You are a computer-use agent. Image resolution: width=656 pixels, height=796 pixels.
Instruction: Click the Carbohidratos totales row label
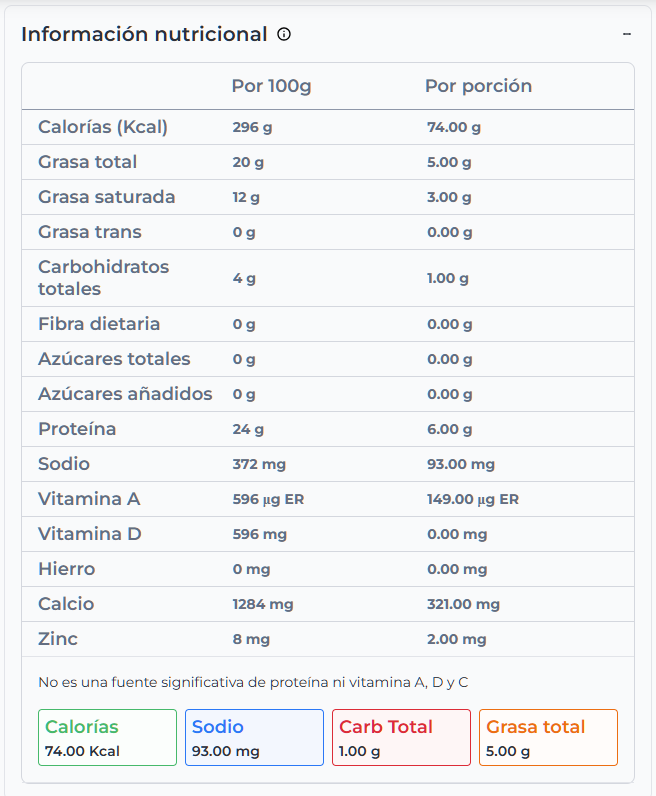103,278
